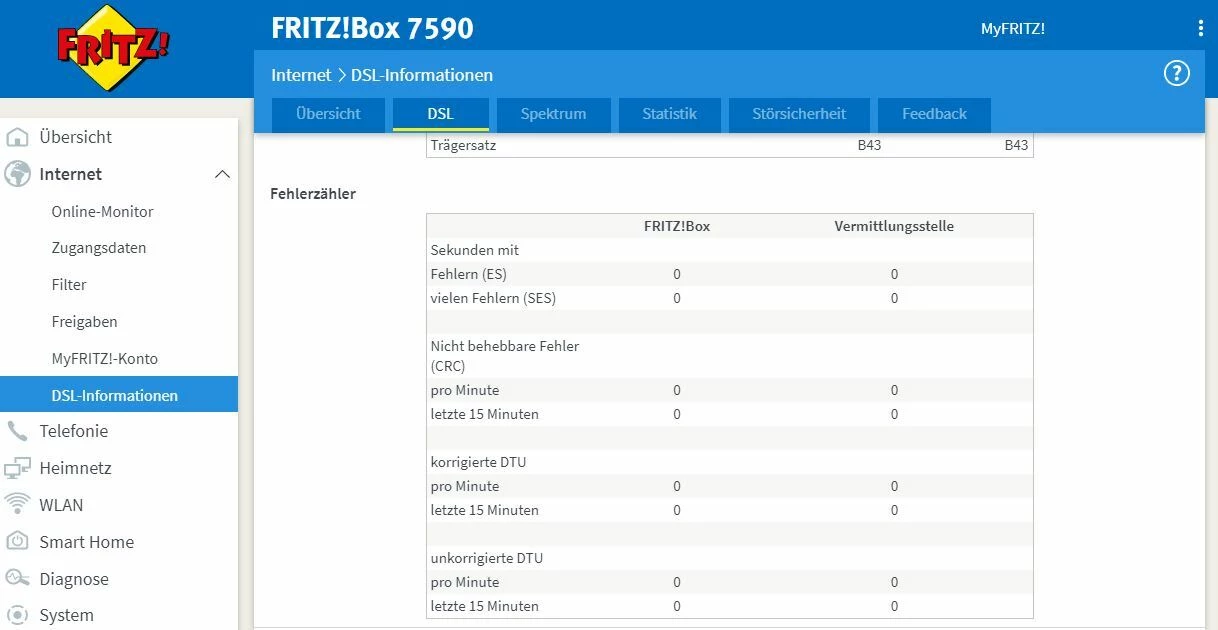Viewport: 1218px width, 630px height.
Task: Select DSL-Informationen in the sidebar
Action: [119, 395]
